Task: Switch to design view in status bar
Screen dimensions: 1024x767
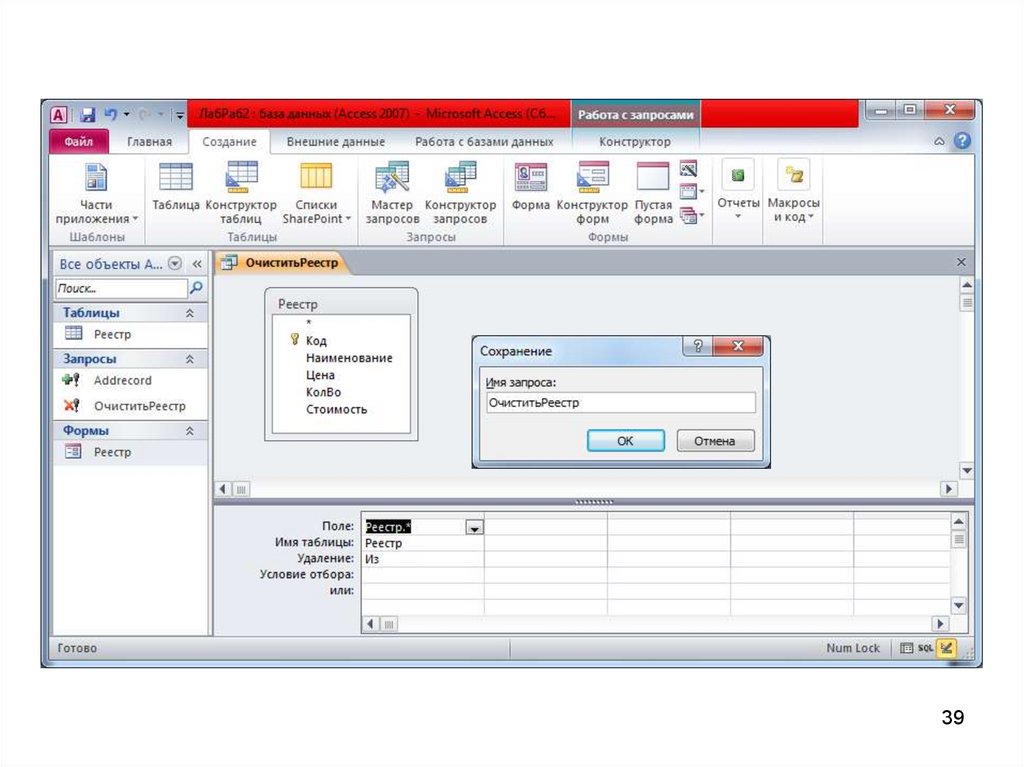Action: tap(946, 648)
